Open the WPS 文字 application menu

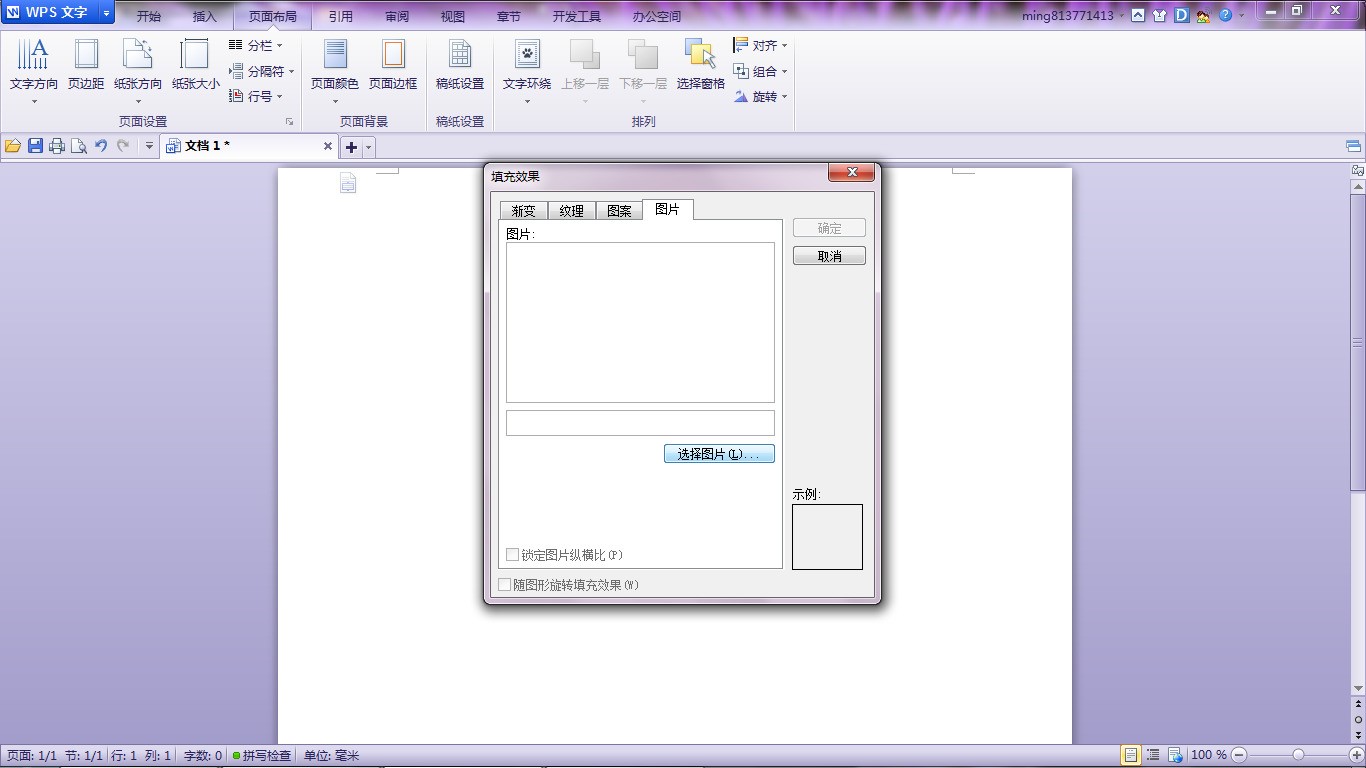(56, 13)
